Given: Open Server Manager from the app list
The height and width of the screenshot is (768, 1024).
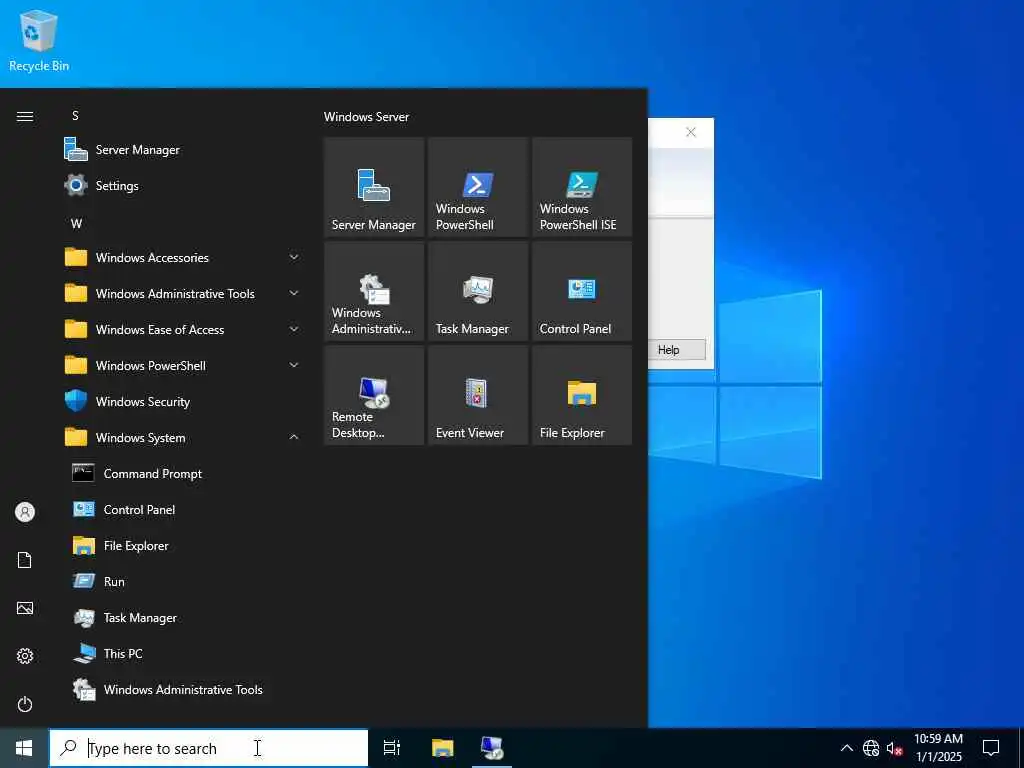Looking at the screenshot, I should 183,150.
